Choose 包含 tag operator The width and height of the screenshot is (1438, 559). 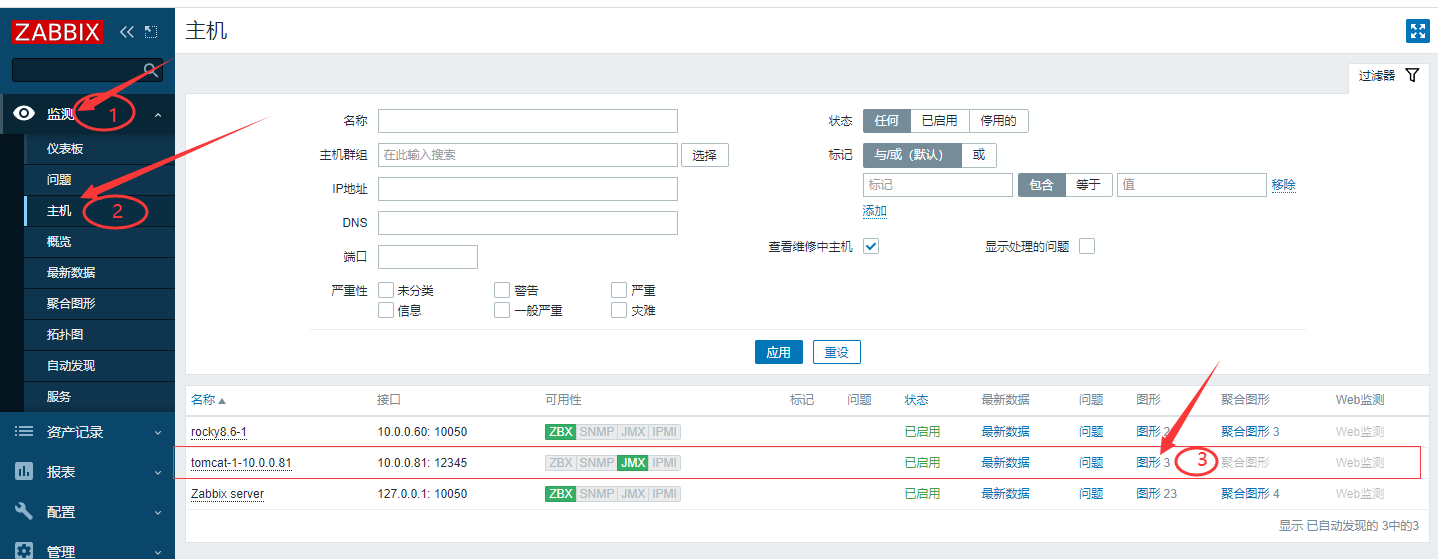click(1041, 185)
